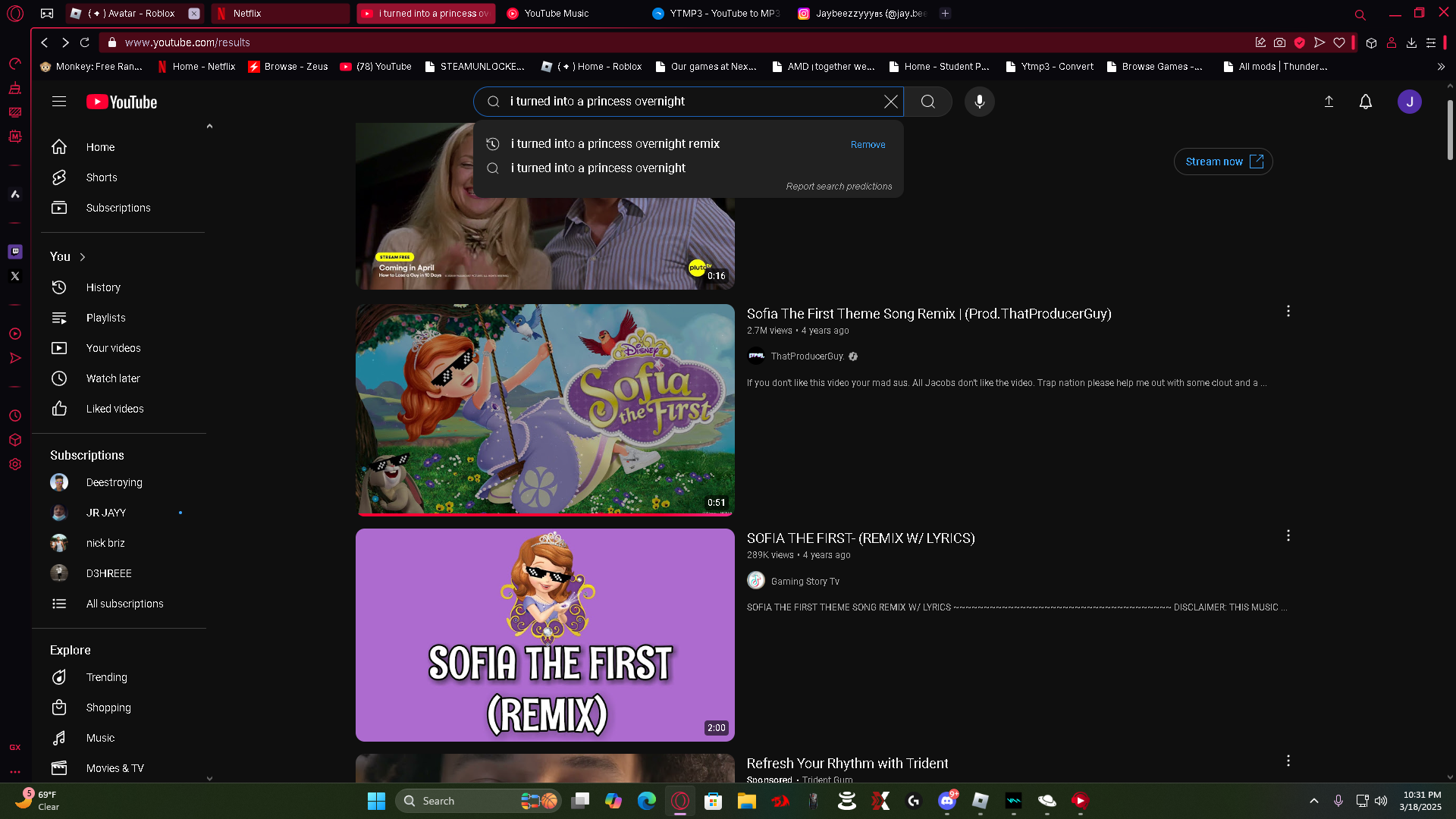Open a new browser tab
1456x819 pixels.
[945, 14]
